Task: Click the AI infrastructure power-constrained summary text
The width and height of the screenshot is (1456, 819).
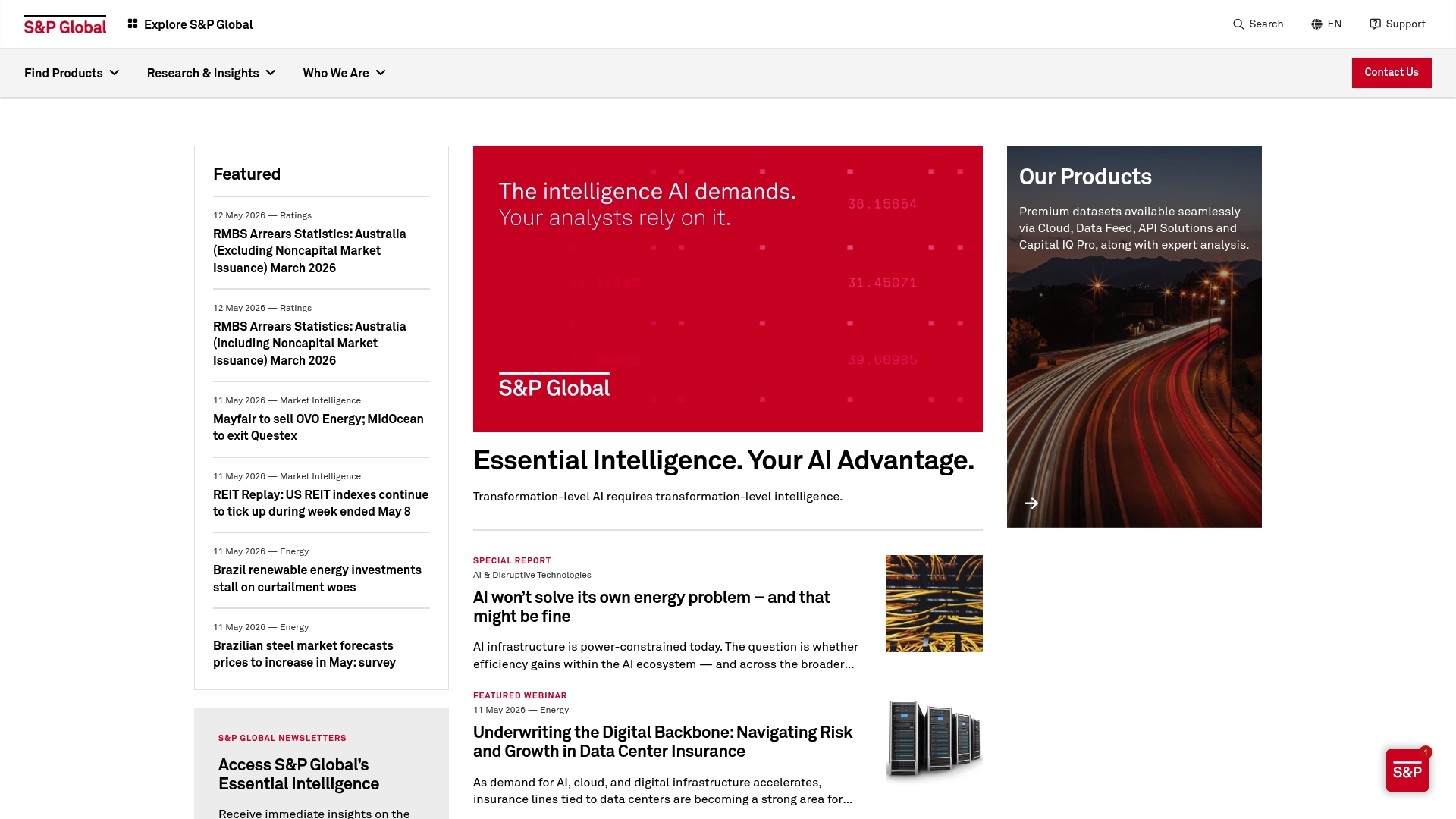Action: 666,655
